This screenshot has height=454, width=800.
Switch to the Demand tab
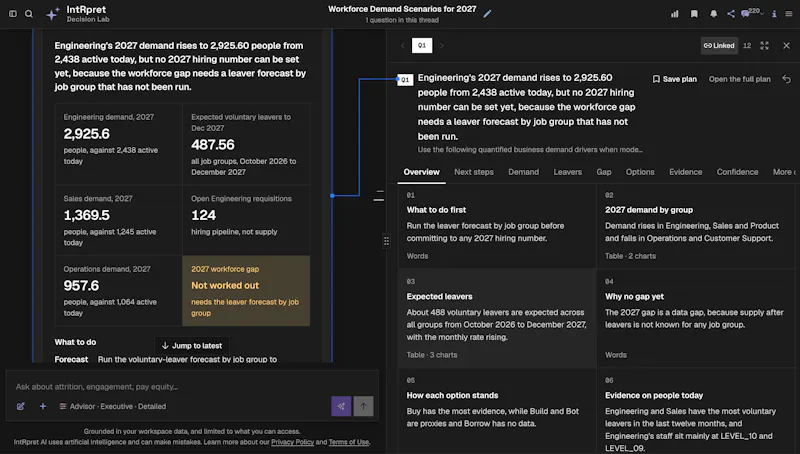pyautogui.click(x=523, y=172)
